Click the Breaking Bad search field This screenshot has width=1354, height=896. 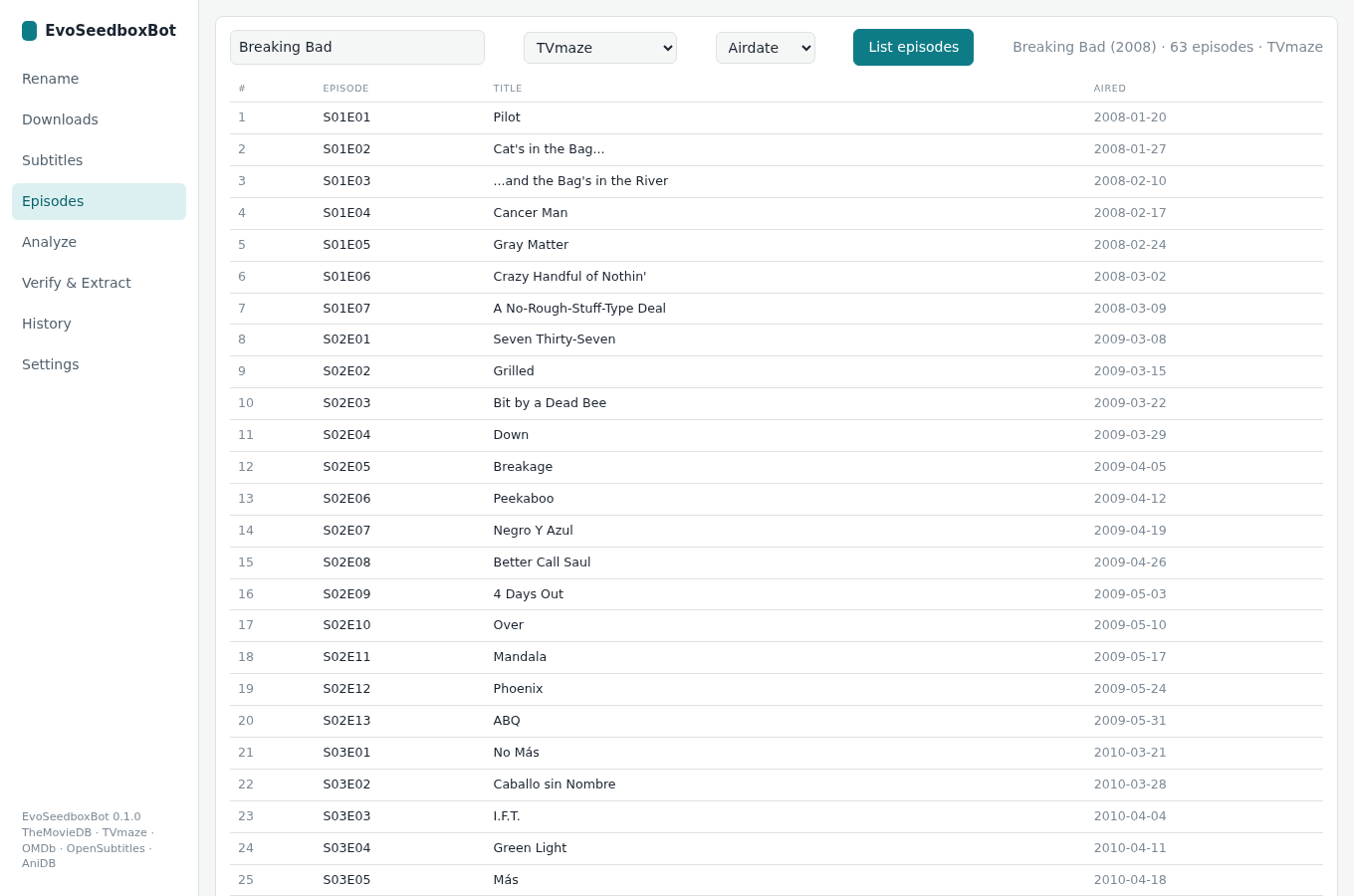coord(357,47)
